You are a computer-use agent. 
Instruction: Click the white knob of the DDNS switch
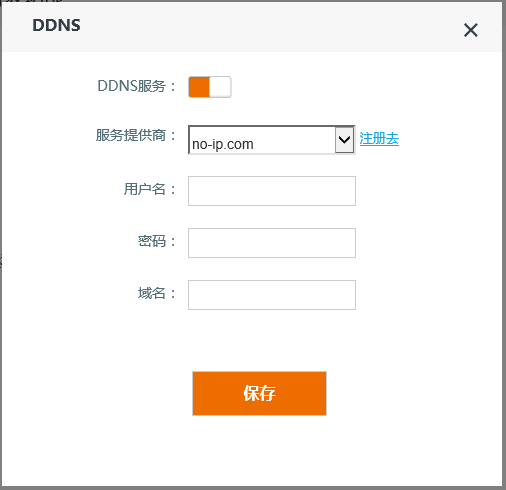(x=220, y=87)
